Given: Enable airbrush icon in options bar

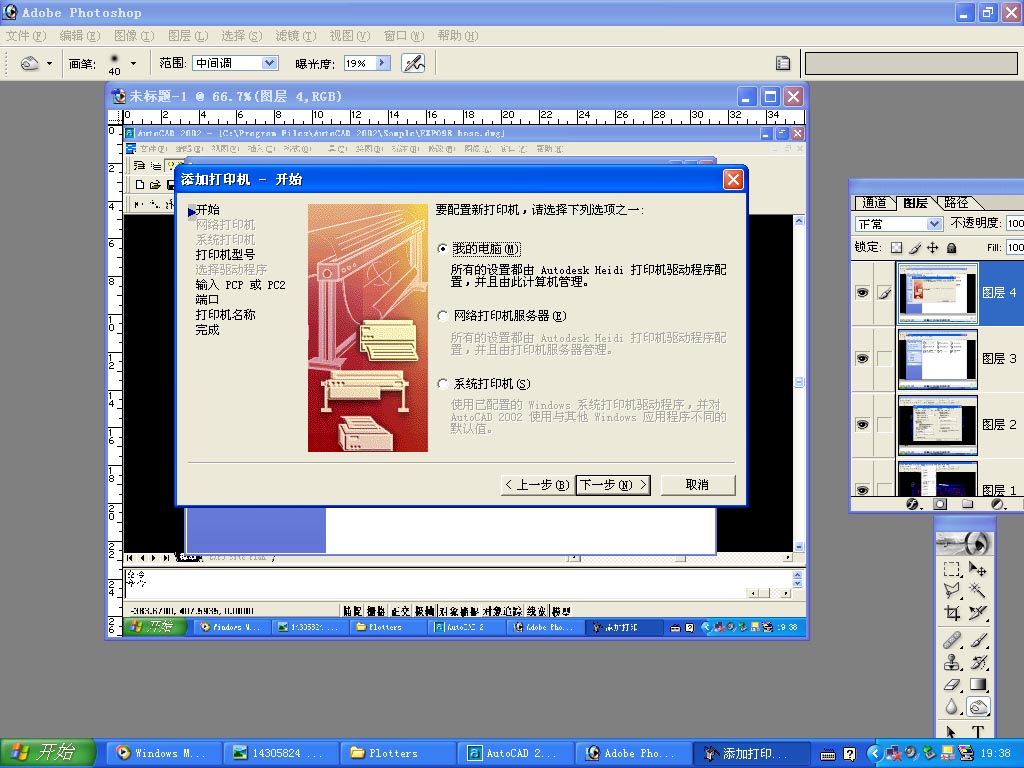Looking at the screenshot, I should [x=413, y=63].
